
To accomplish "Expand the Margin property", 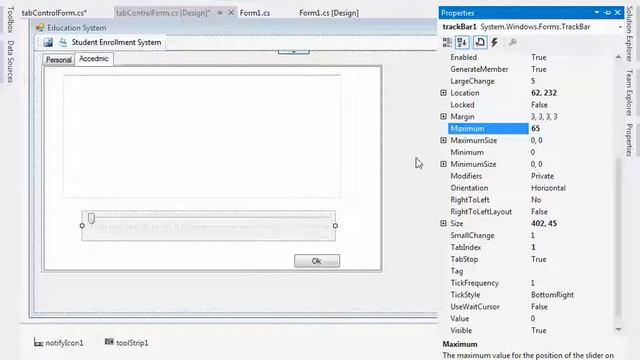I will [443, 116].
